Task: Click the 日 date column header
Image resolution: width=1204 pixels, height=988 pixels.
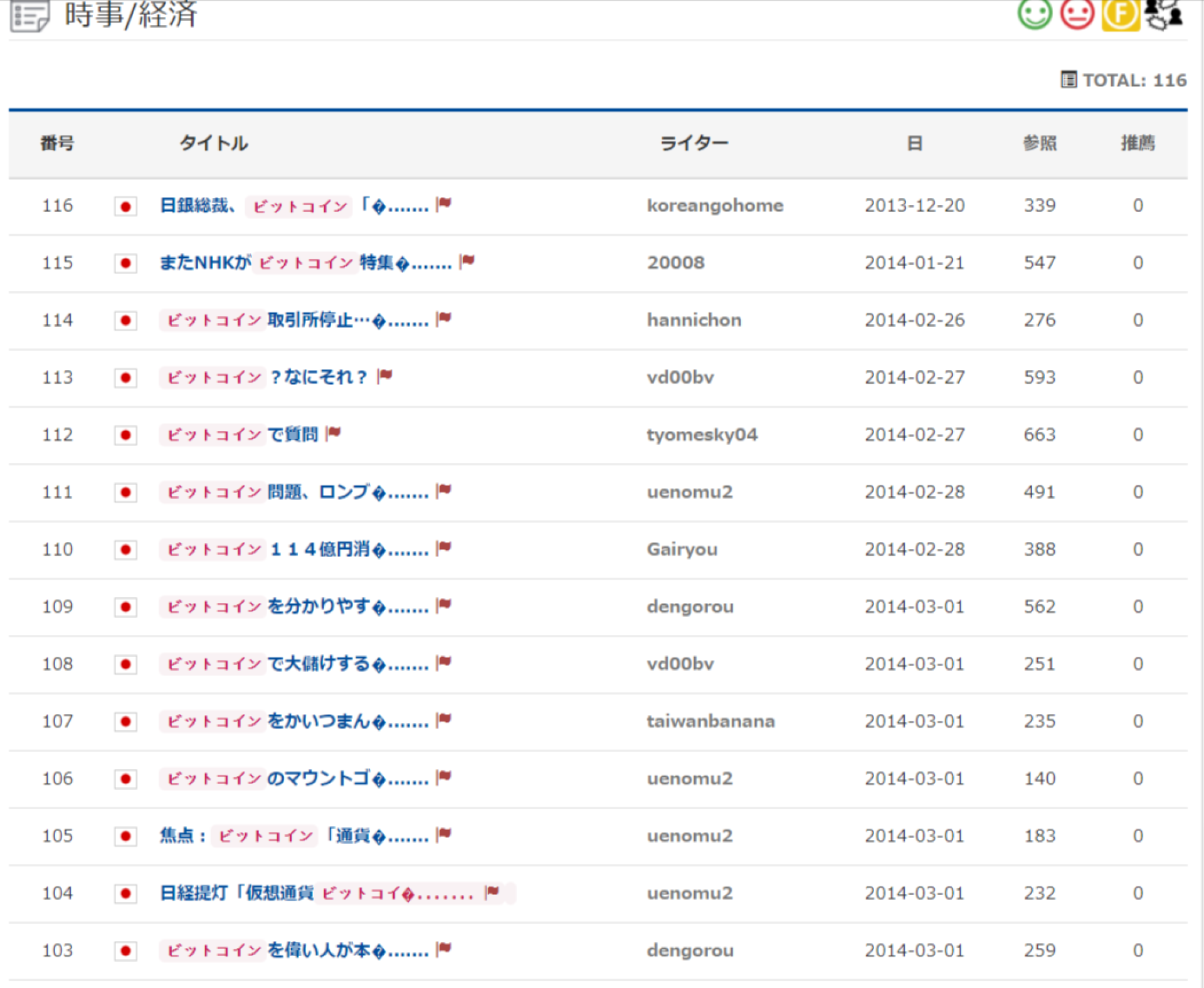Action: pyautogui.click(x=914, y=144)
